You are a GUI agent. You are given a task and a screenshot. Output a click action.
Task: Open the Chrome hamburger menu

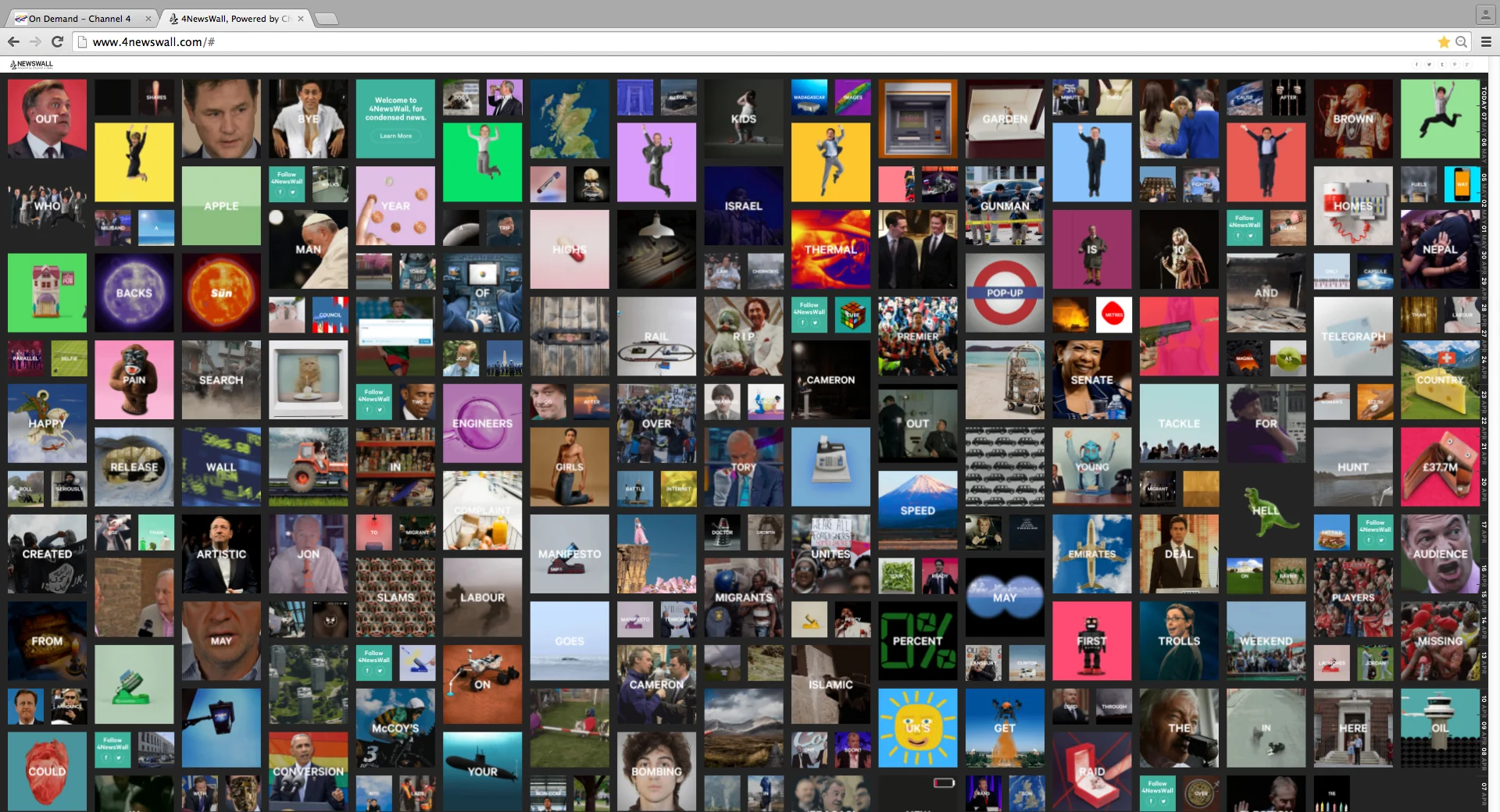(x=1486, y=41)
